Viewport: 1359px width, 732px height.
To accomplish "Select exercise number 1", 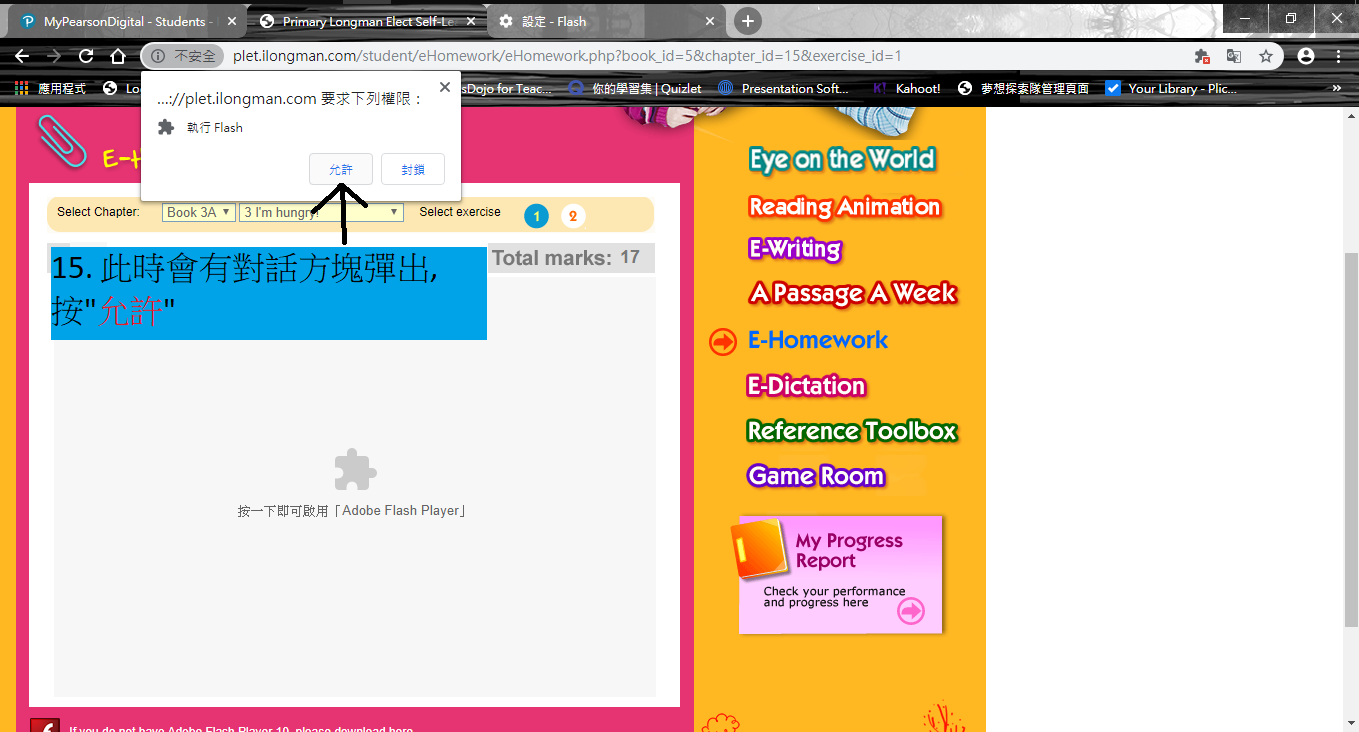I will (x=536, y=216).
